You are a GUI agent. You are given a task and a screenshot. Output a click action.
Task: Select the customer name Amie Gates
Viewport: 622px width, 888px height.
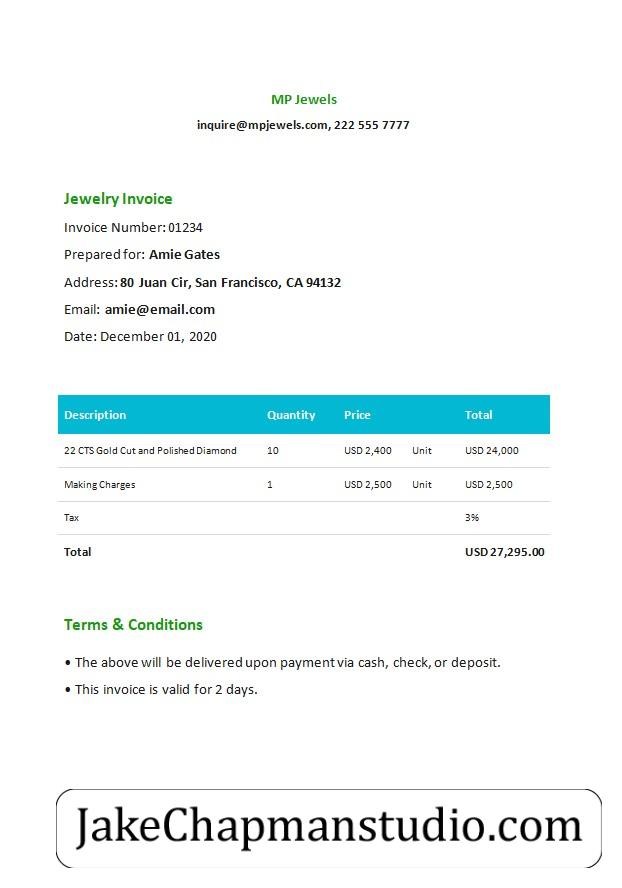(184, 255)
